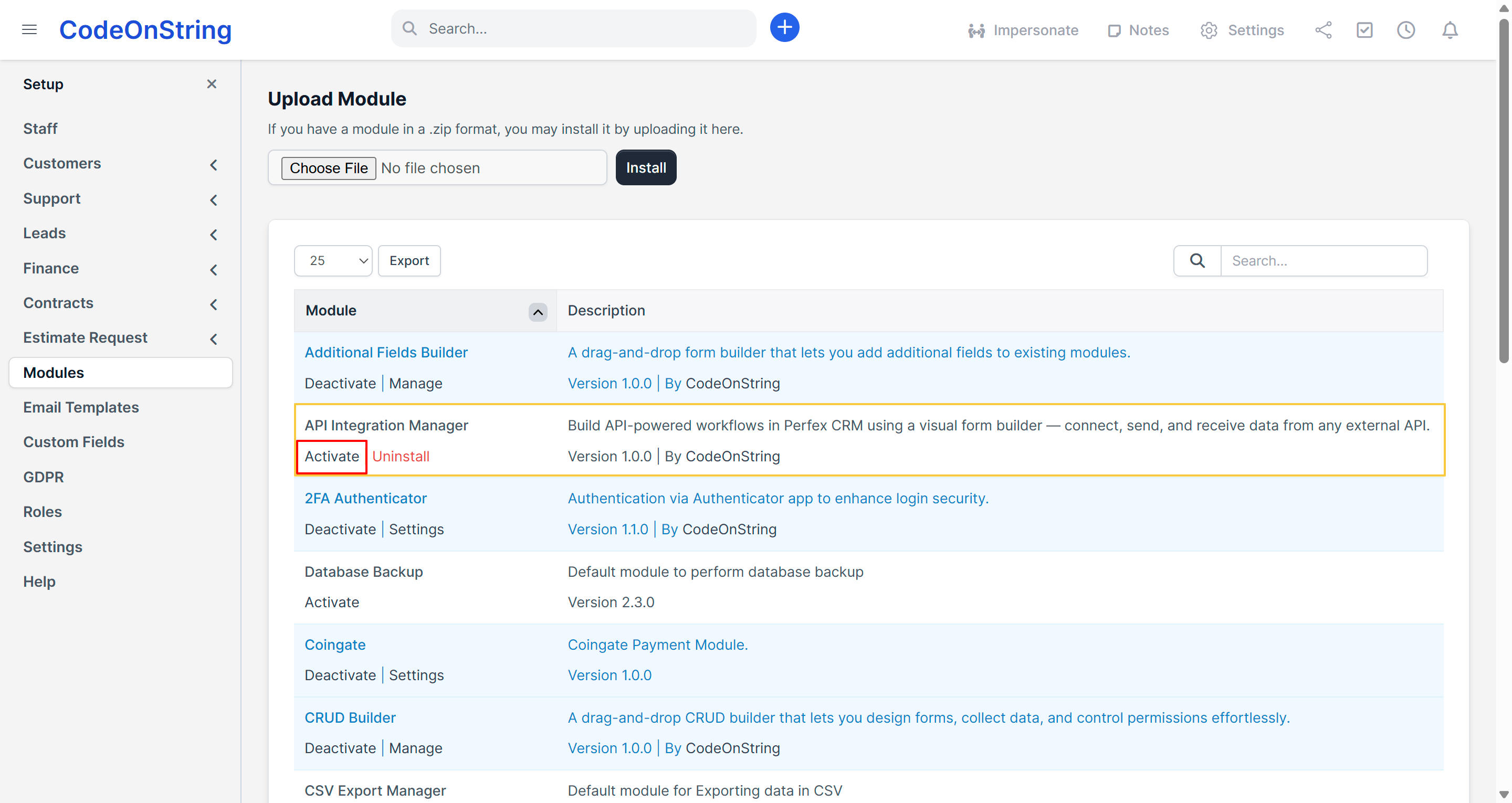Open the to-do checklist icon
The image size is (1512, 803).
(x=1364, y=30)
